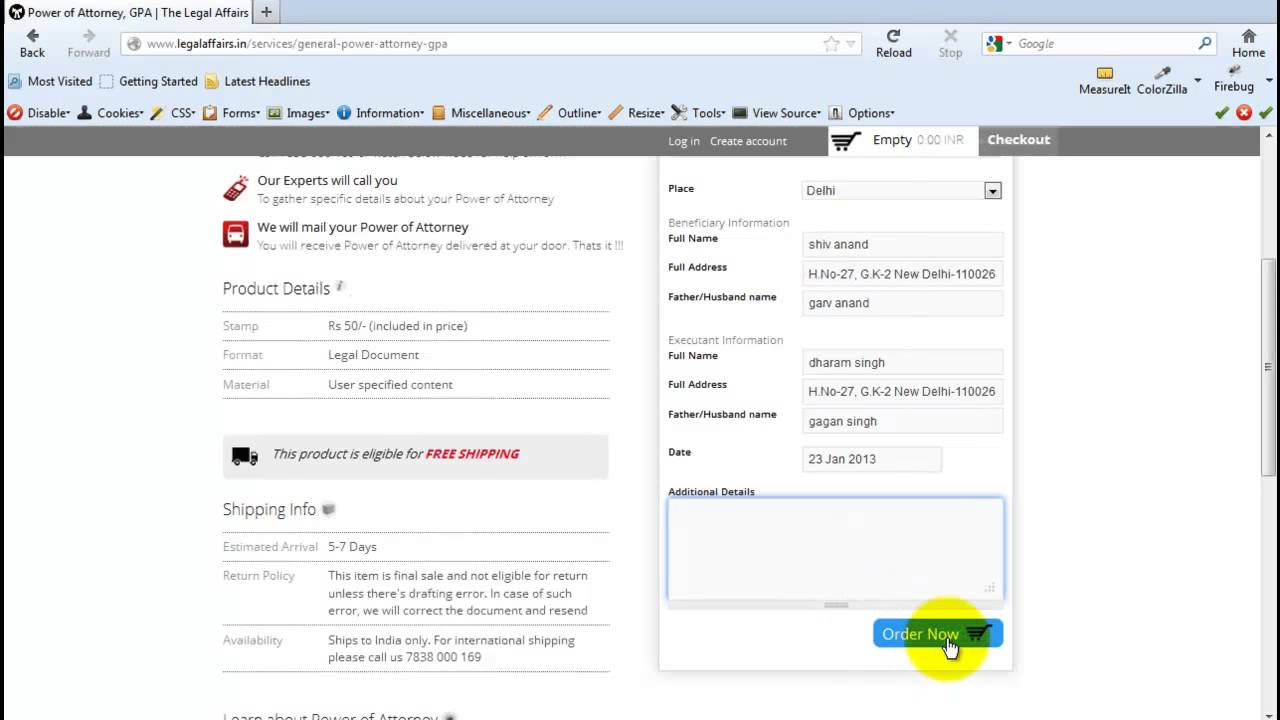Click the Additional Details text area
The height and width of the screenshot is (720, 1280).
835,548
